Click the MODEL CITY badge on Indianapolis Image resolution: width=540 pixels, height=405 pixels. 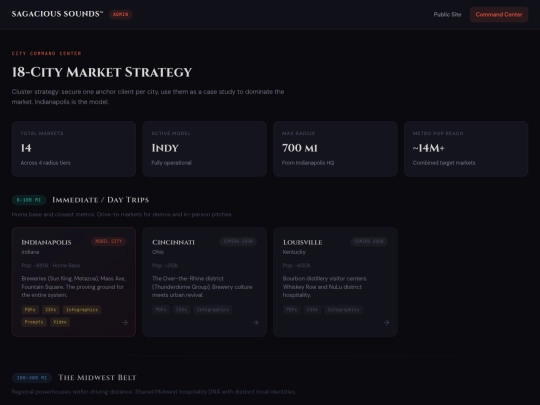[x=108, y=241]
